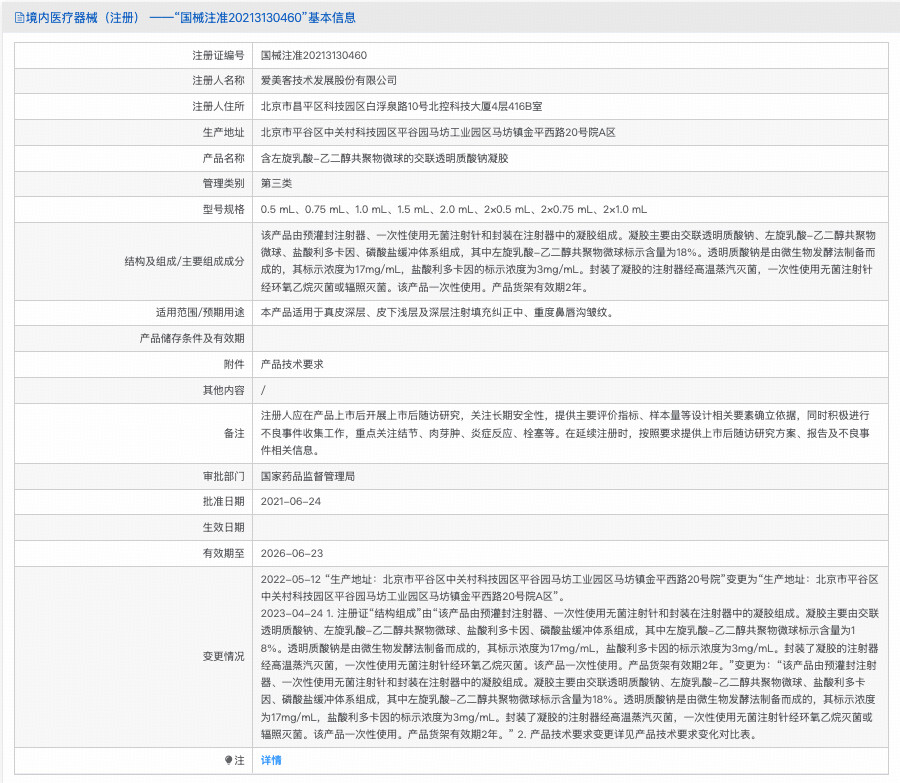The width and height of the screenshot is (900, 783).
Task: Select registration number value 国械注准20213130460
Action: coord(313,55)
